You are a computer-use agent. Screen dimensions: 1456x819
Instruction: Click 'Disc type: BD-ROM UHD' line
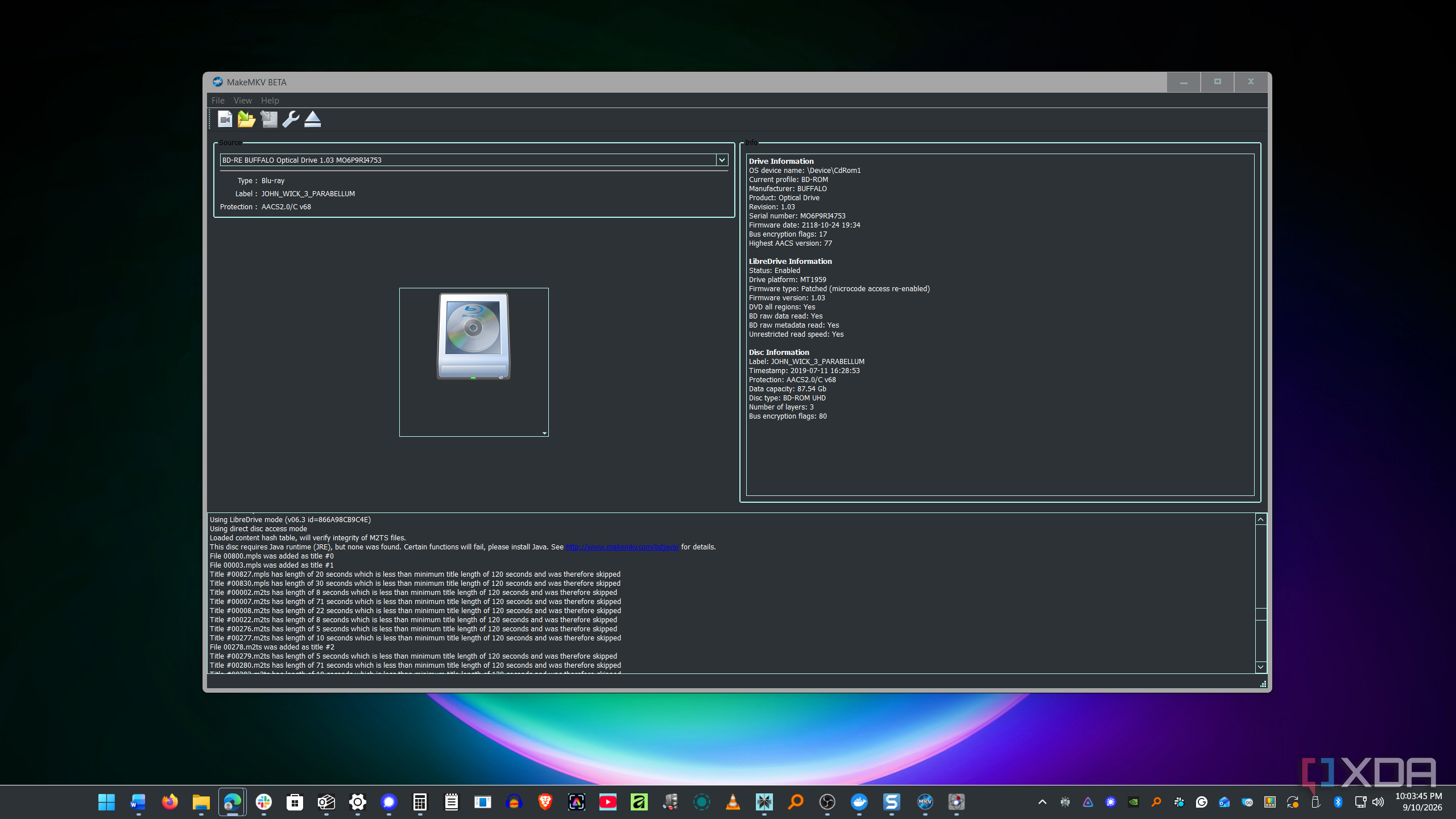click(x=787, y=398)
